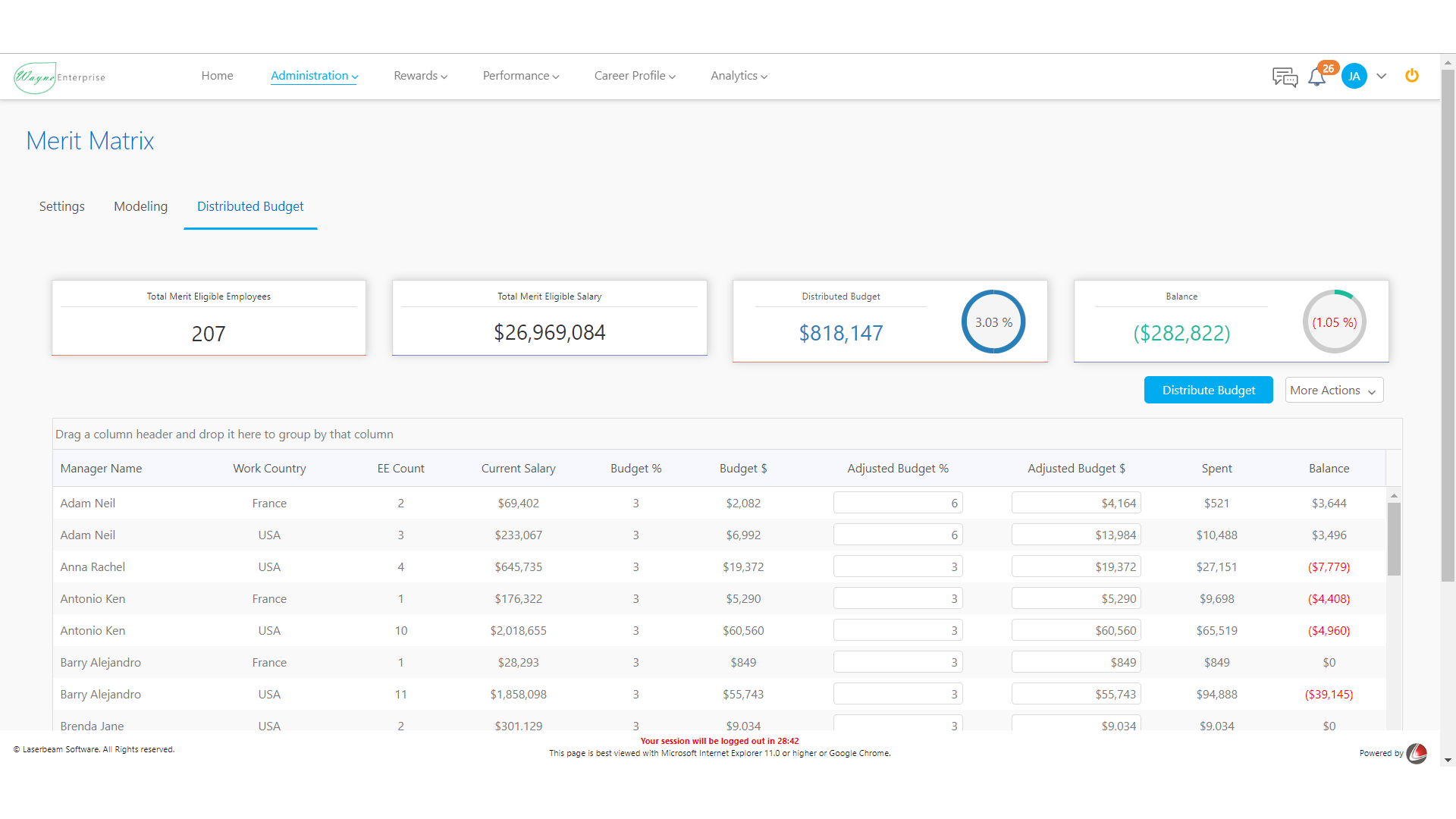Click the JA user avatar

click(x=1354, y=76)
